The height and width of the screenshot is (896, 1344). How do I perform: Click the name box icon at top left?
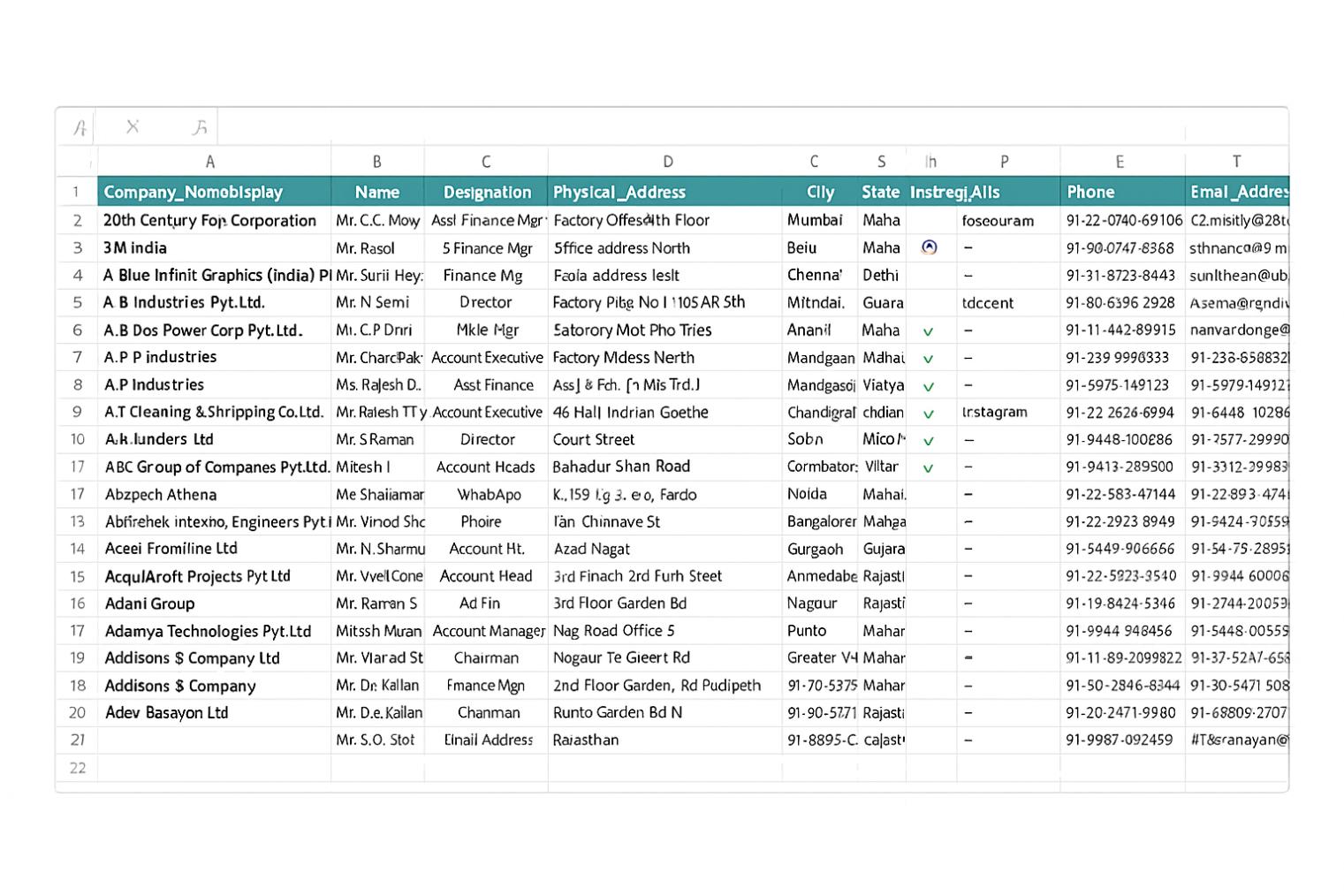pyautogui.click(x=80, y=128)
